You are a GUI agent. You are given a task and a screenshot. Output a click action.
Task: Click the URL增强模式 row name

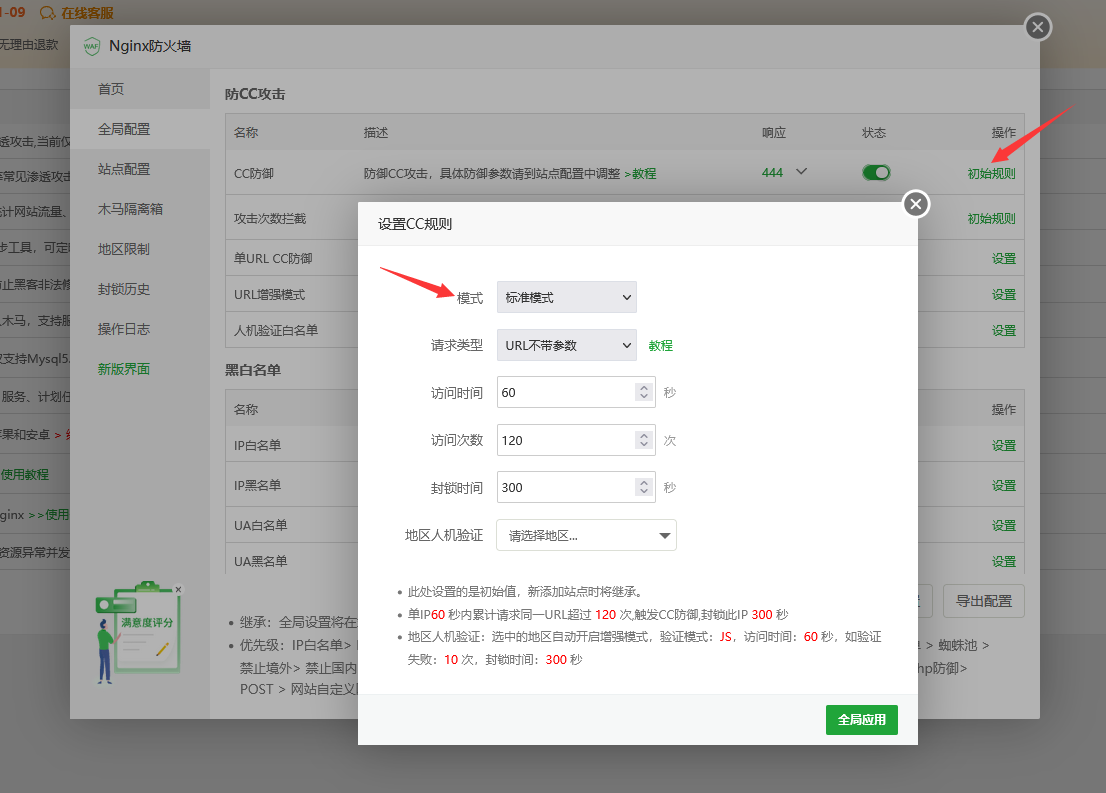coord(269,295)
